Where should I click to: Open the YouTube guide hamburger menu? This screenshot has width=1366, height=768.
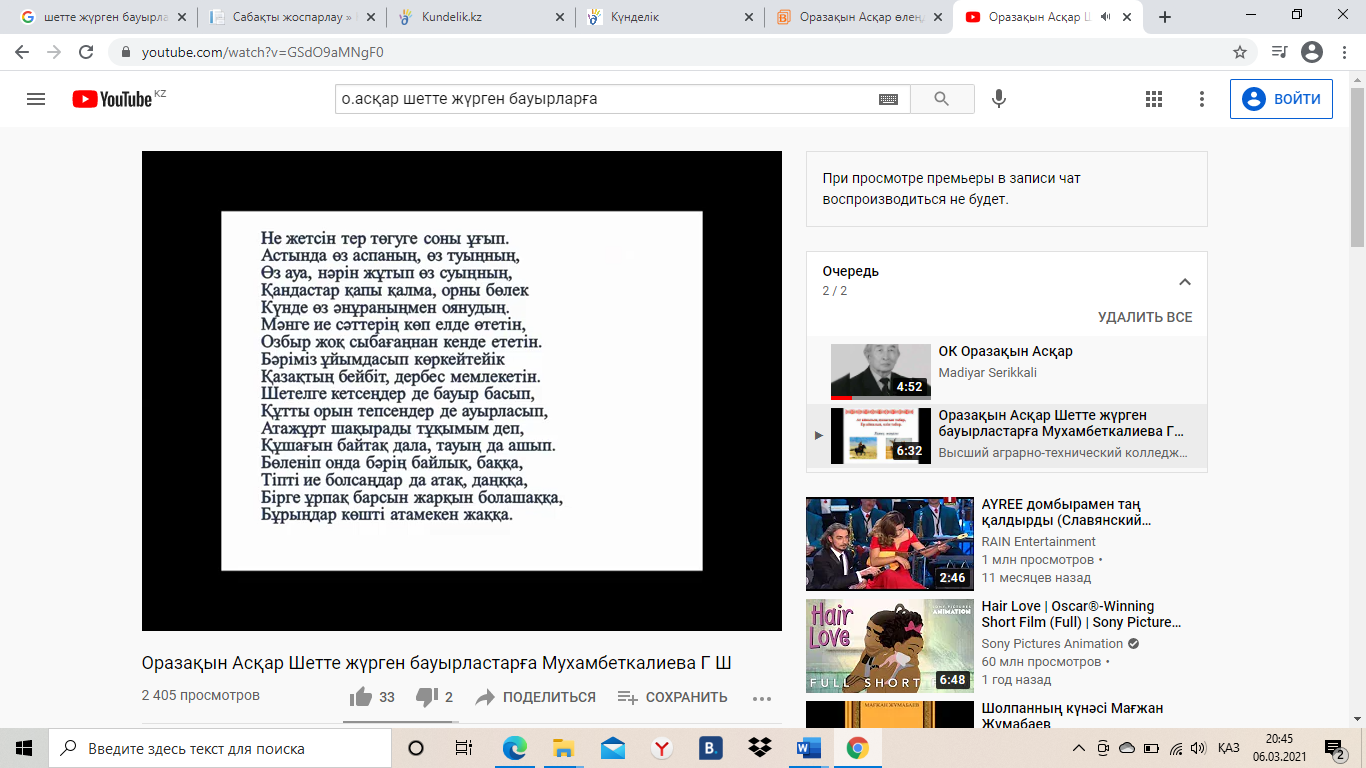(36, 99)
